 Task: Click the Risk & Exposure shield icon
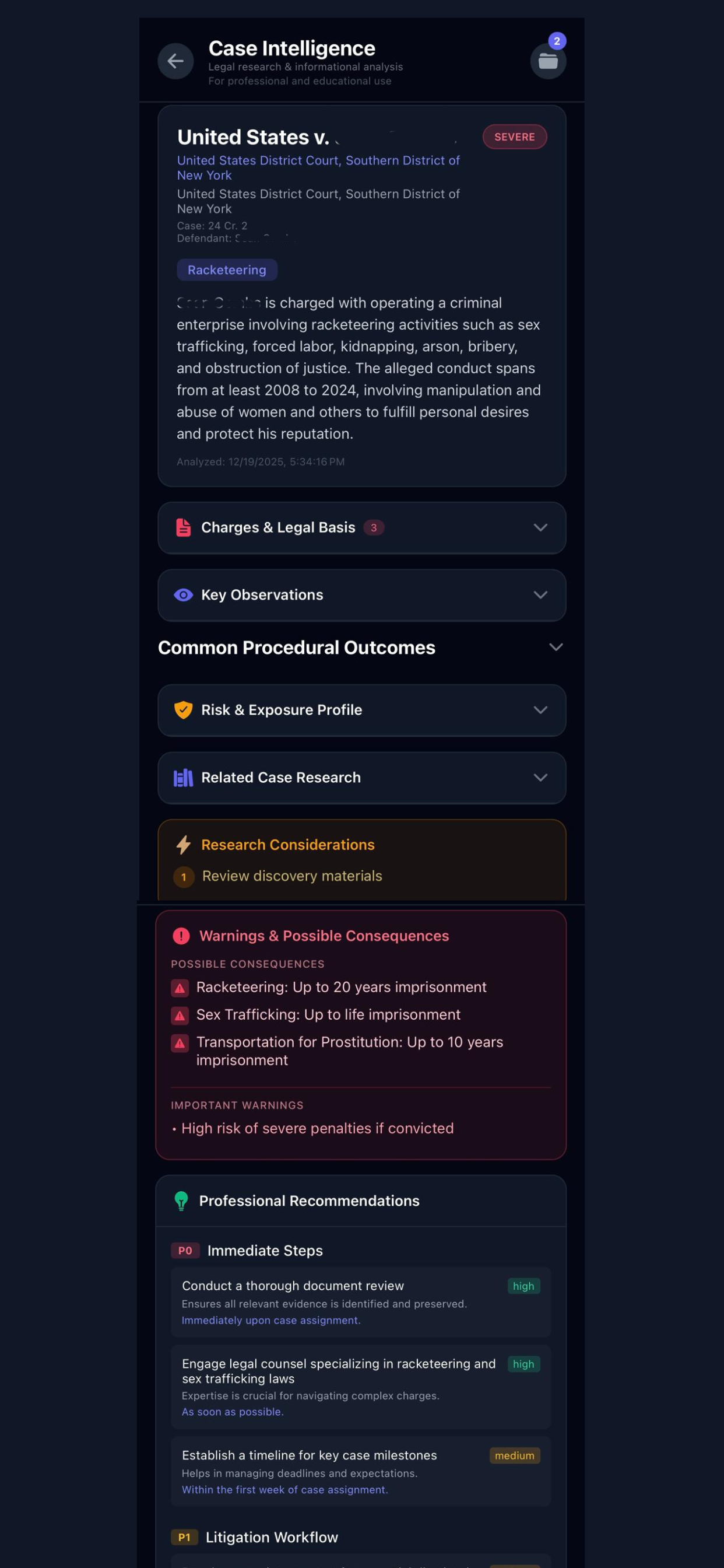coord(183,710)
